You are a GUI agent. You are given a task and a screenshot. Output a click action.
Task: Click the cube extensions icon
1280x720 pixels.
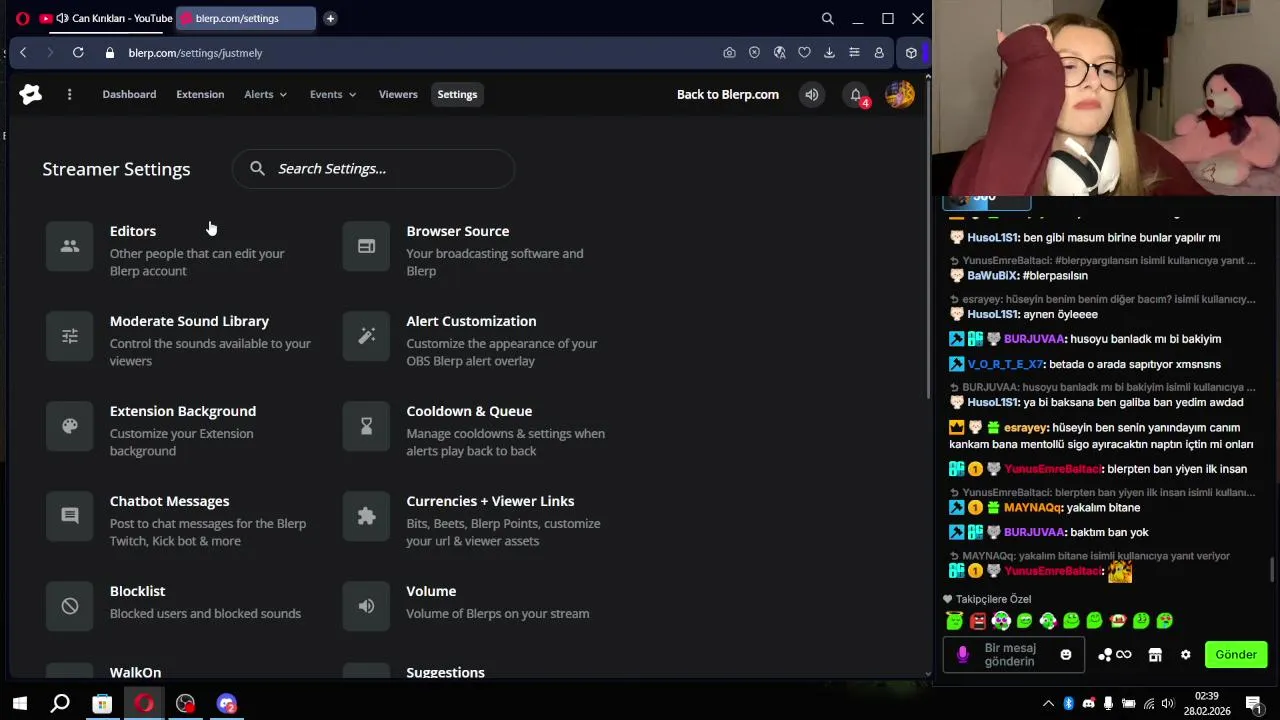click(911, 53)
